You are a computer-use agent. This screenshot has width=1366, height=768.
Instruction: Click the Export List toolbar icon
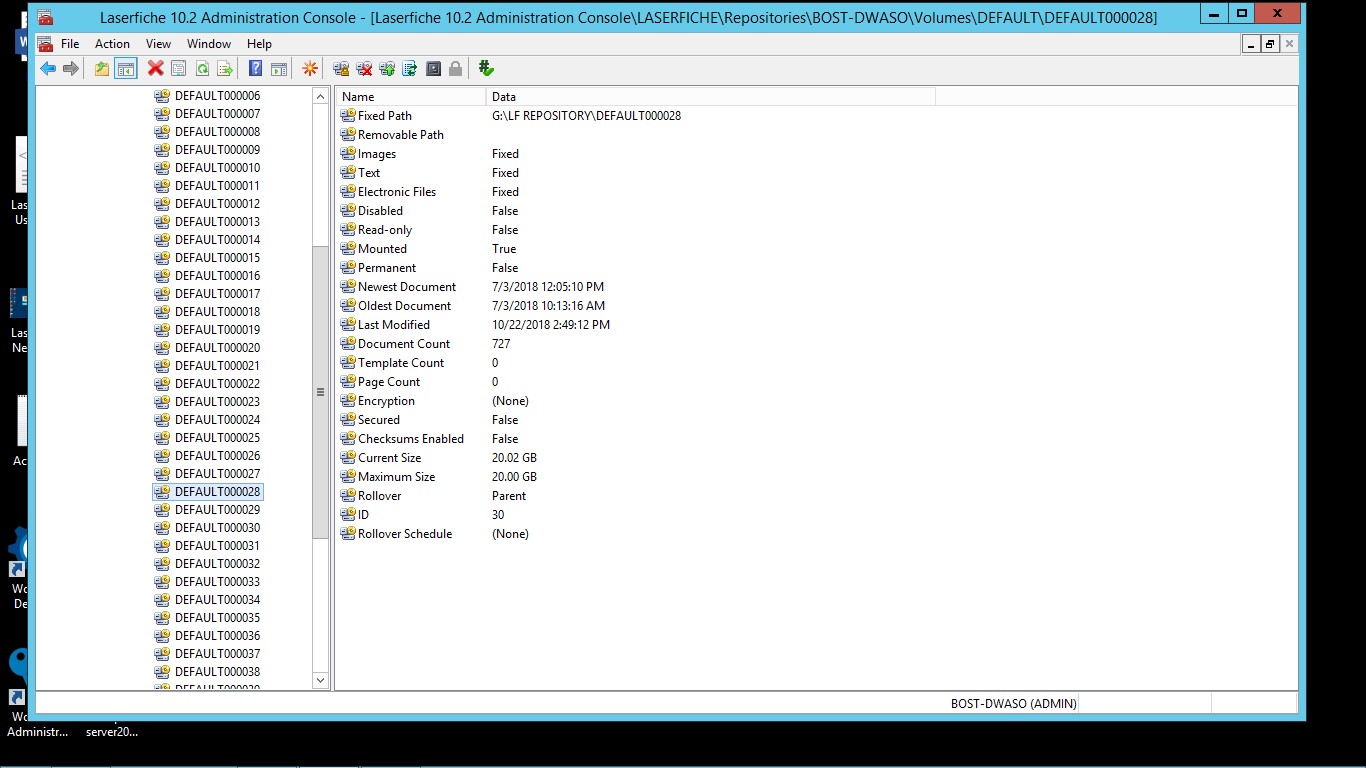pos(225,69)
